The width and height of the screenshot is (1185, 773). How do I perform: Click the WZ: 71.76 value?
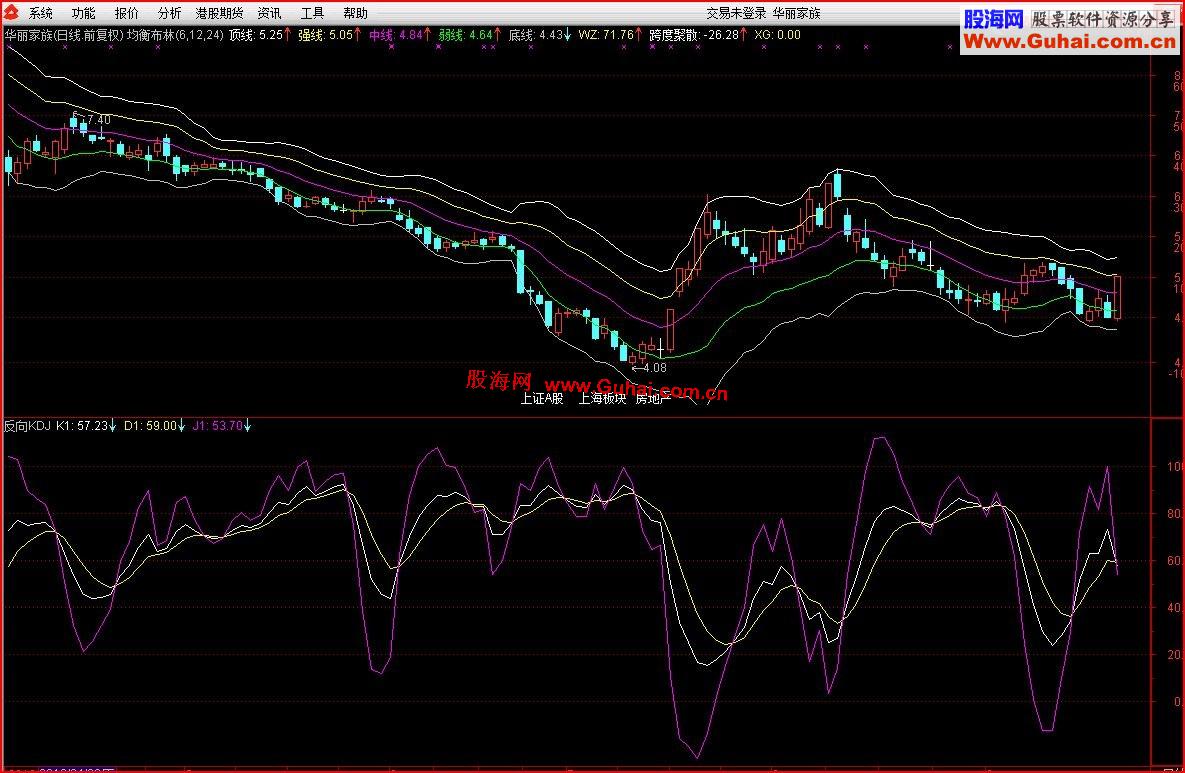click(606, 35)
